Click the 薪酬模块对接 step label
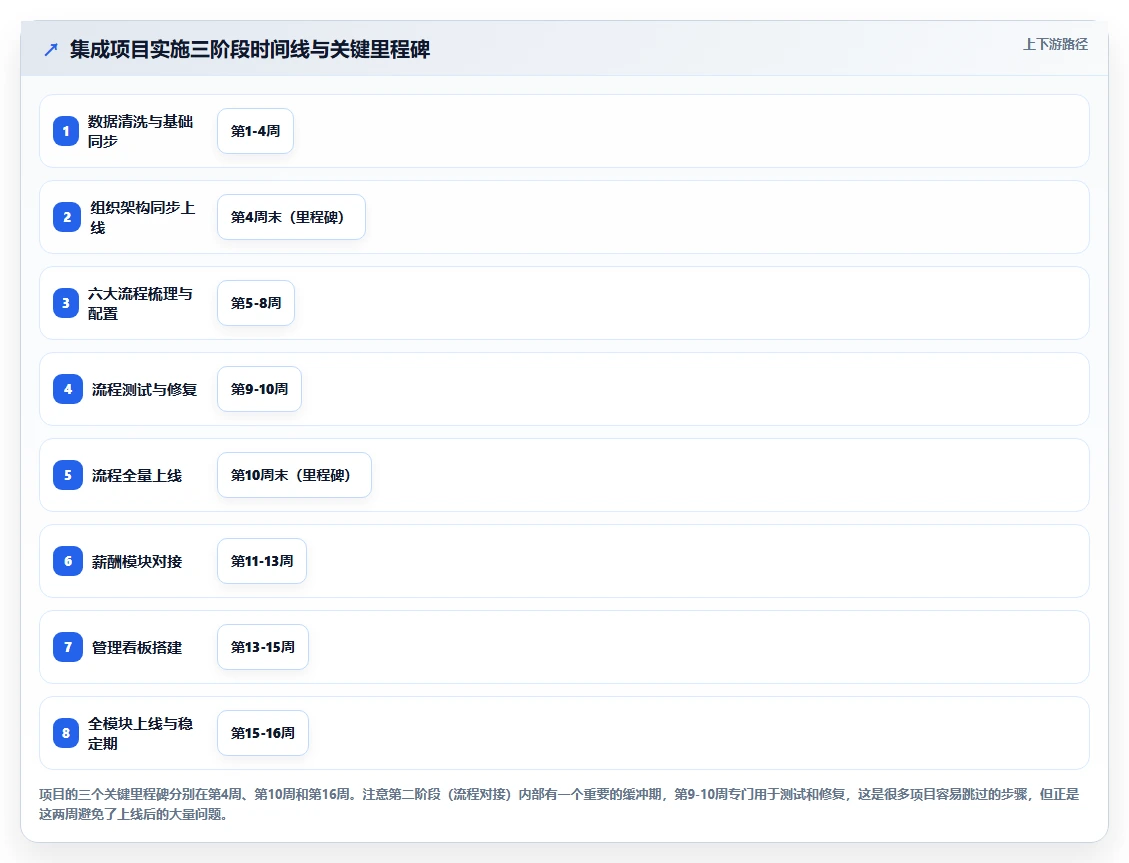This screenshot has width=1129, height=863. point(137,561)
